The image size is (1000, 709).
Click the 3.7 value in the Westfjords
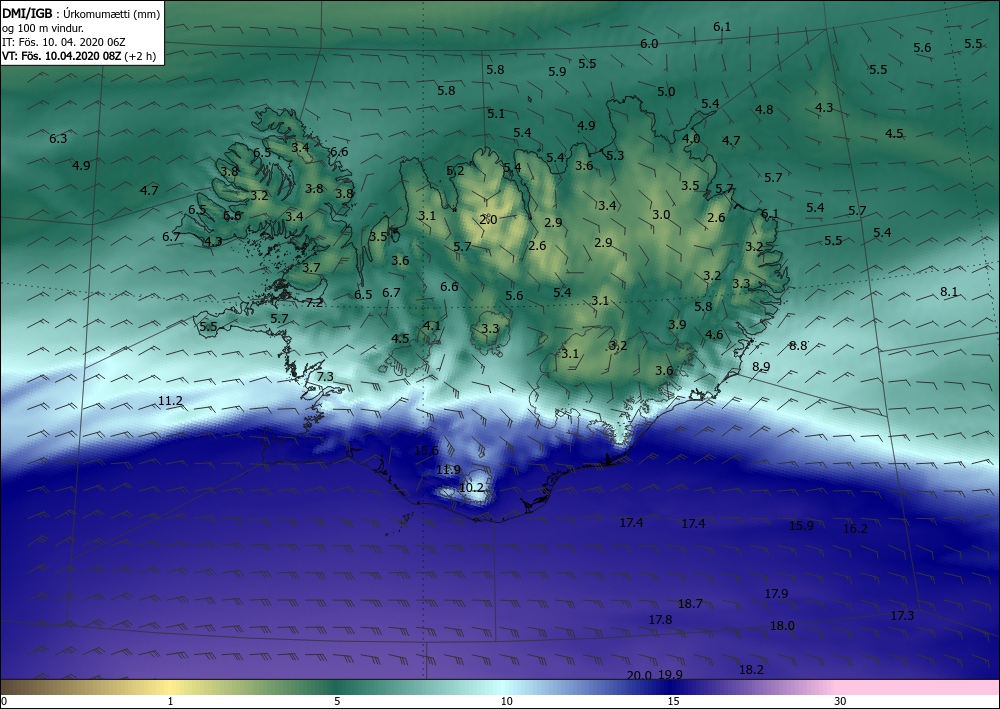[311, 268]
